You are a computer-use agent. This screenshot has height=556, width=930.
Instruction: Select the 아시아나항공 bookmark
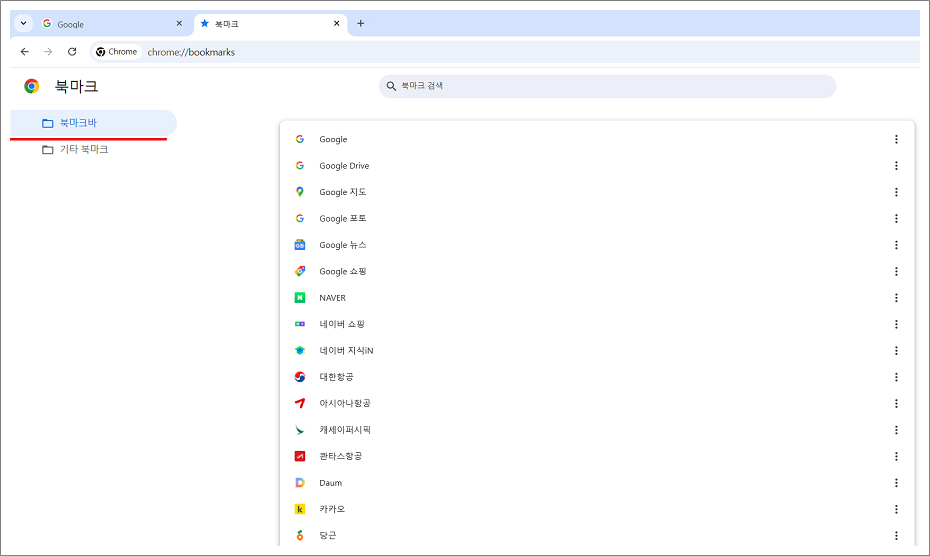pyautogui.click(x=597, y=404)
